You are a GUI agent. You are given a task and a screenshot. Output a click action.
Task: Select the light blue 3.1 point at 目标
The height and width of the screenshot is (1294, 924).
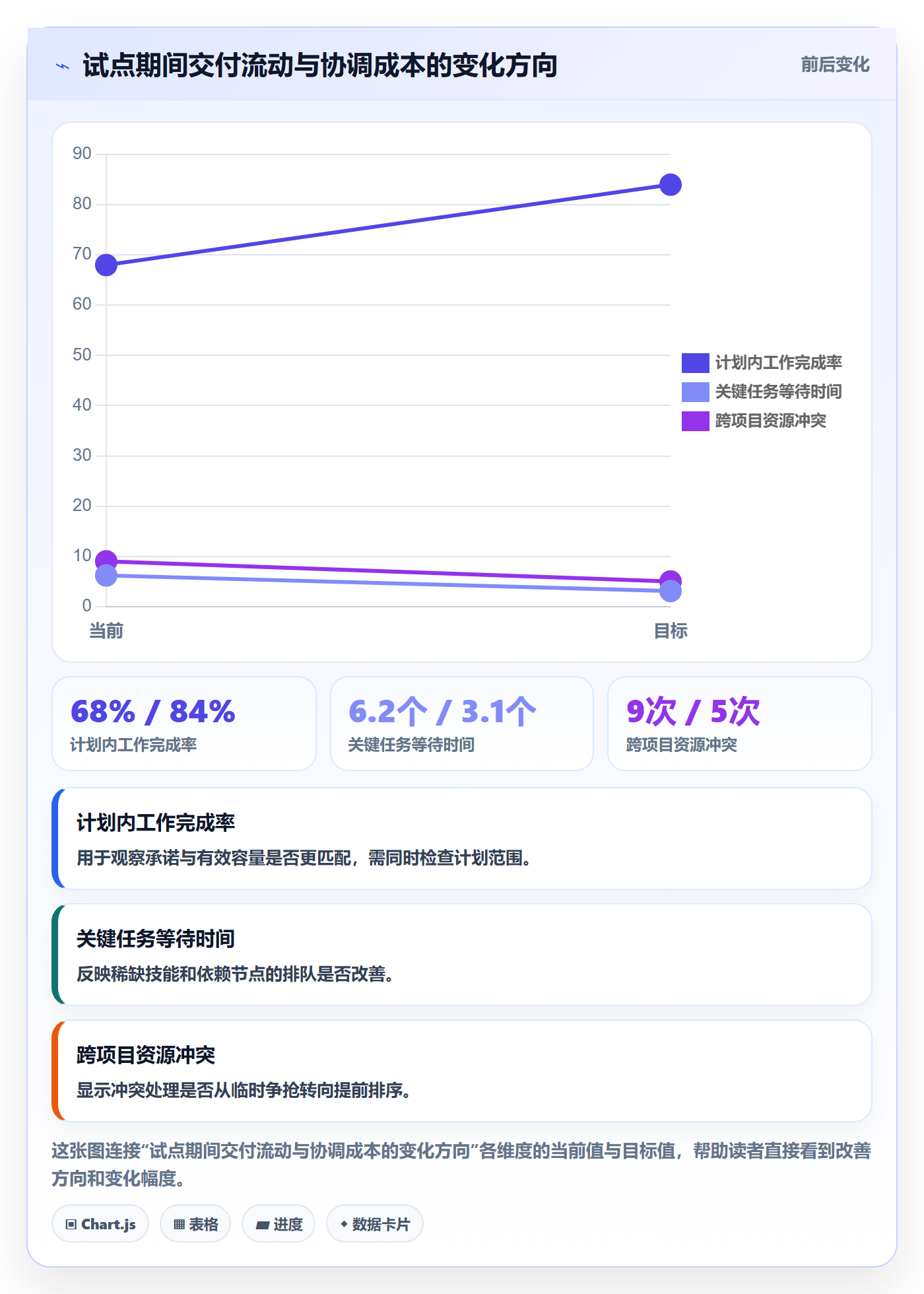click(x=671, y=591)
